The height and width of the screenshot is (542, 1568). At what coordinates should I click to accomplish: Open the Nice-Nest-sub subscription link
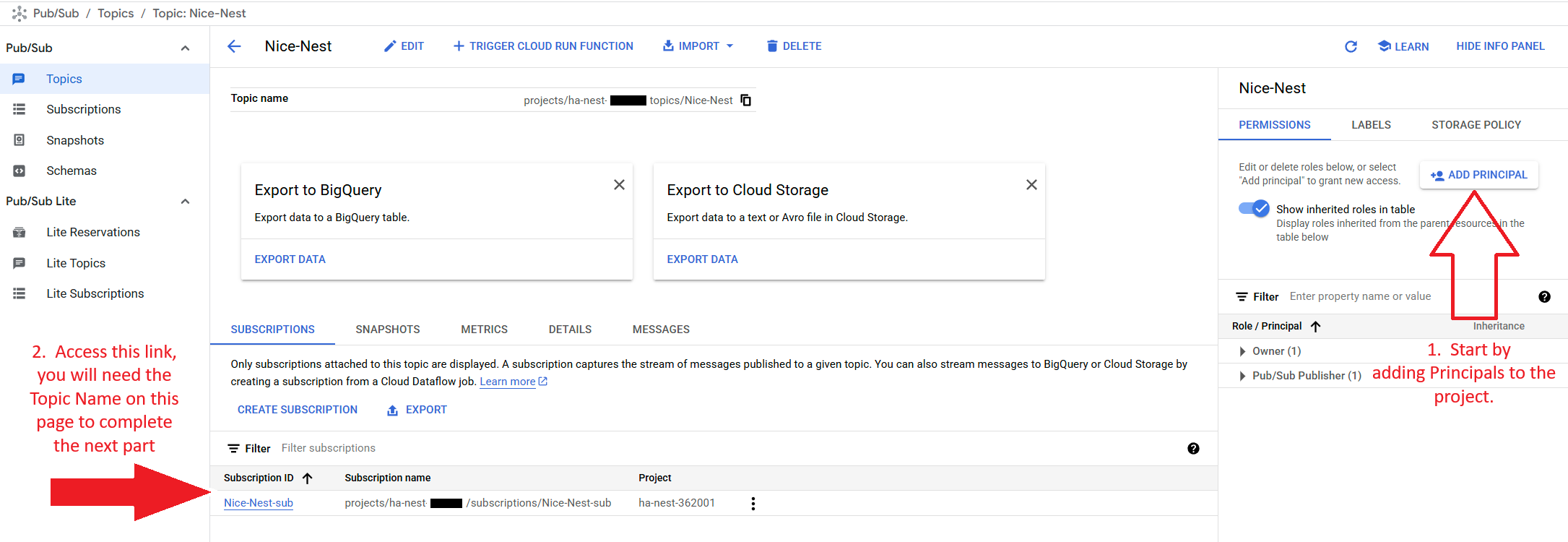click(259, 503)
